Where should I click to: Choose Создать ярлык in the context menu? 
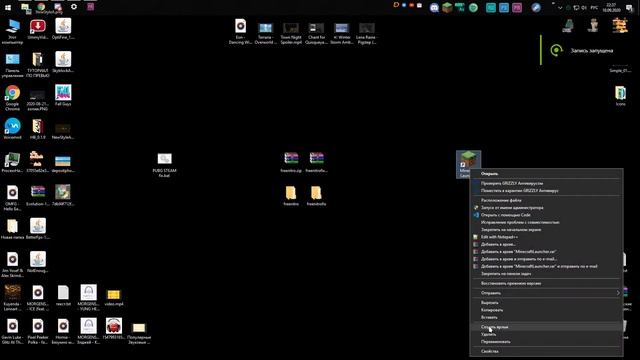547,327
